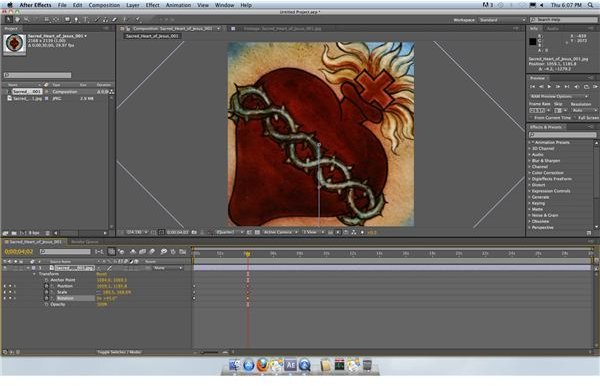This screenshot has height=386, width=600.
Task: Select the Hand tool
Action: coord(17,19)
